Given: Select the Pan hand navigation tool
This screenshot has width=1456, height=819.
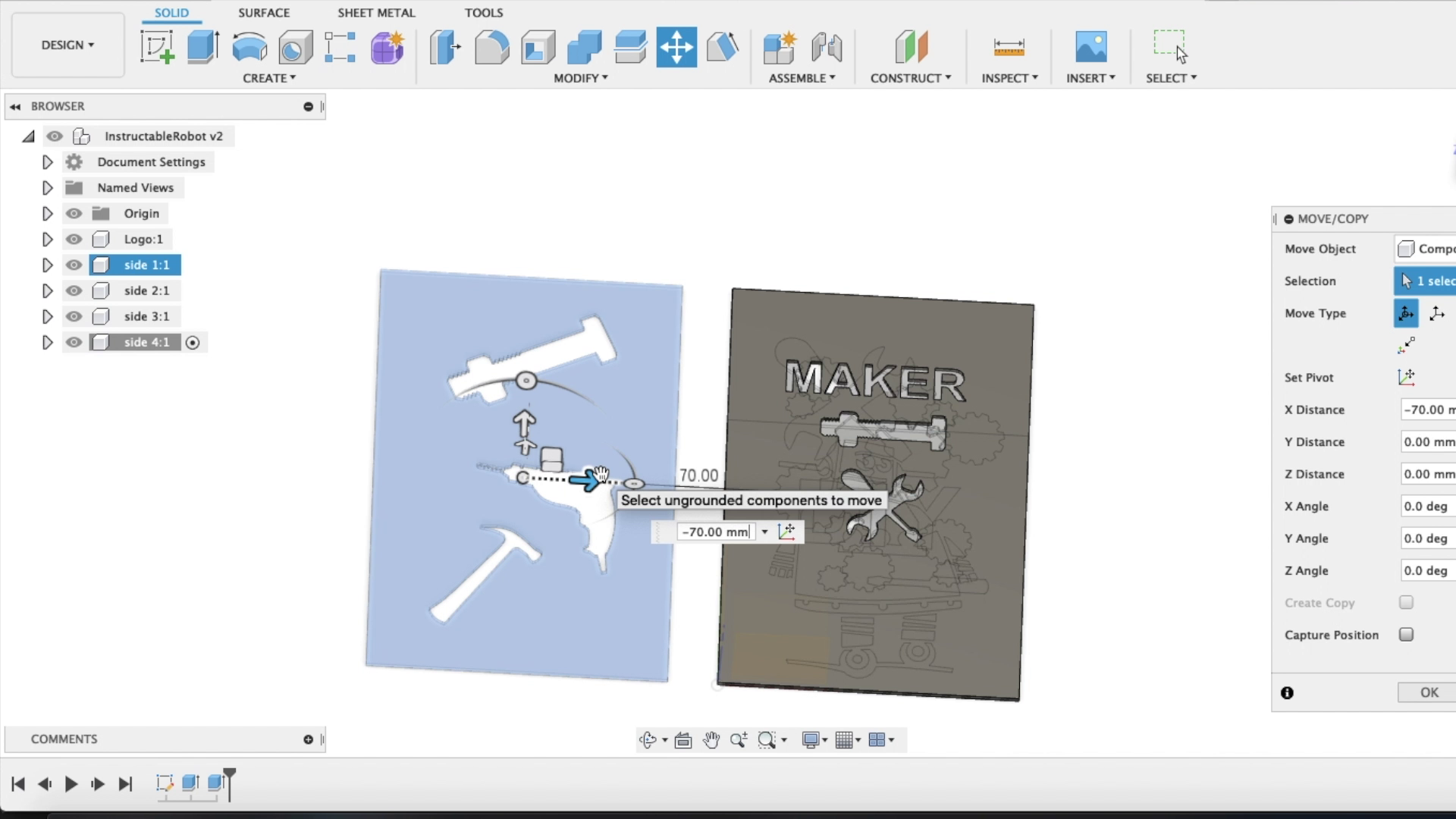Looking at the screenshot, I should (711, 740).
